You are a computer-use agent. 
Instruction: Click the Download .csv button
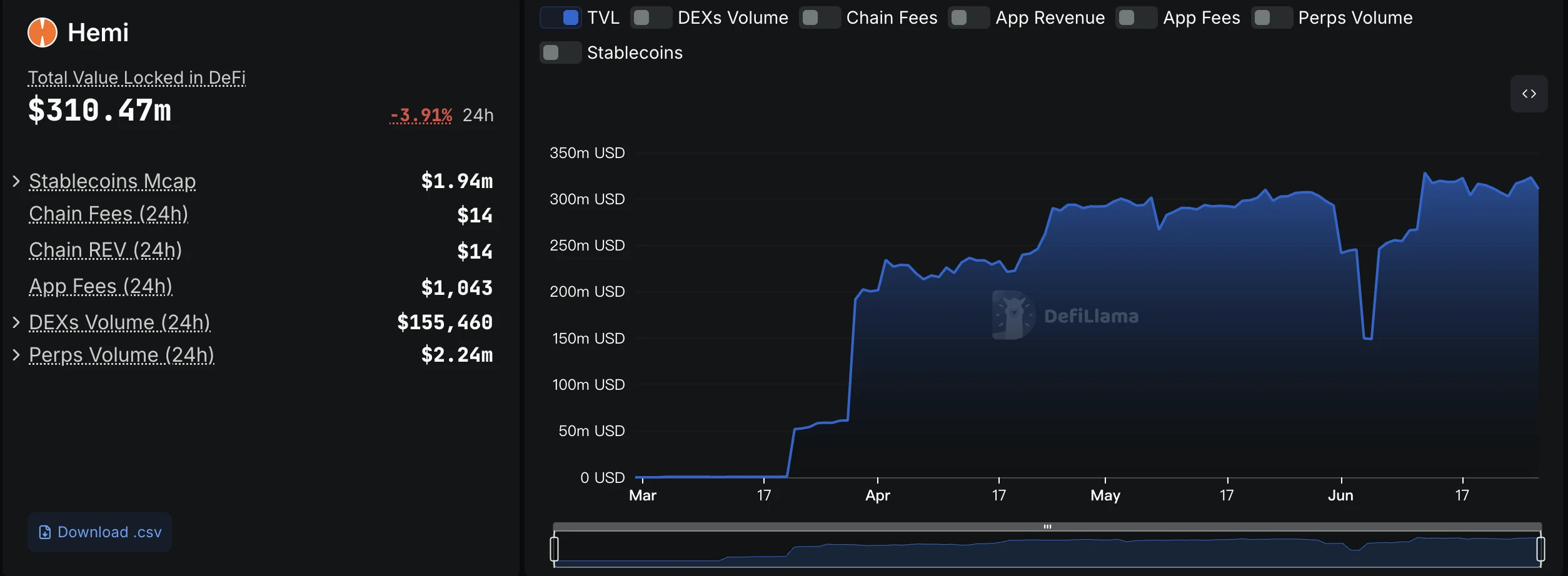[100, 532]
